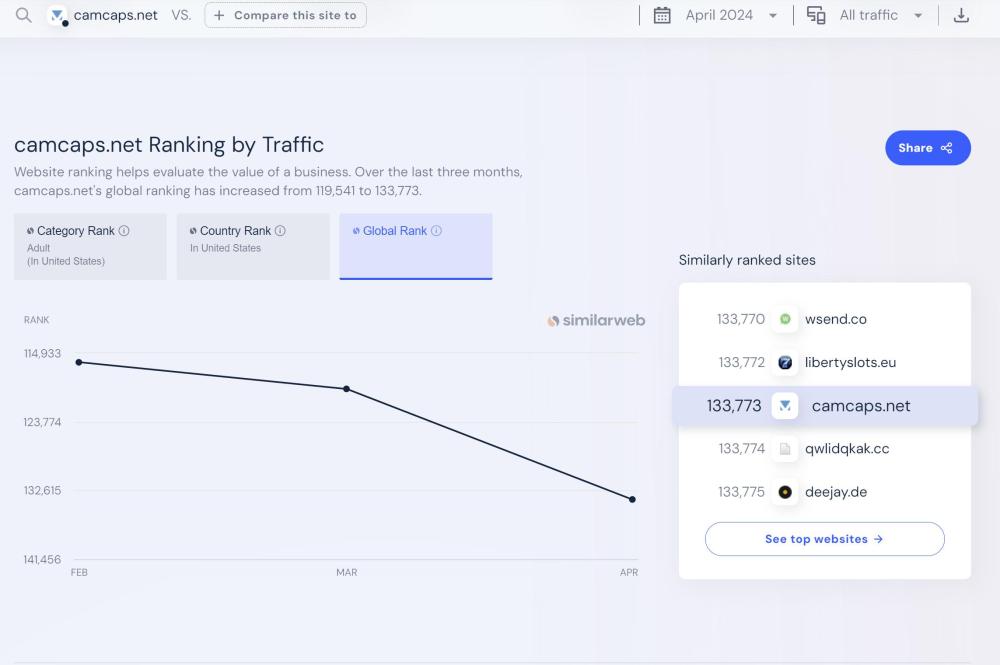Image resolution: width=1000 pixels, height=665 pixels.
Task: Click the download icon in top bar
Action: pos(961,16)
